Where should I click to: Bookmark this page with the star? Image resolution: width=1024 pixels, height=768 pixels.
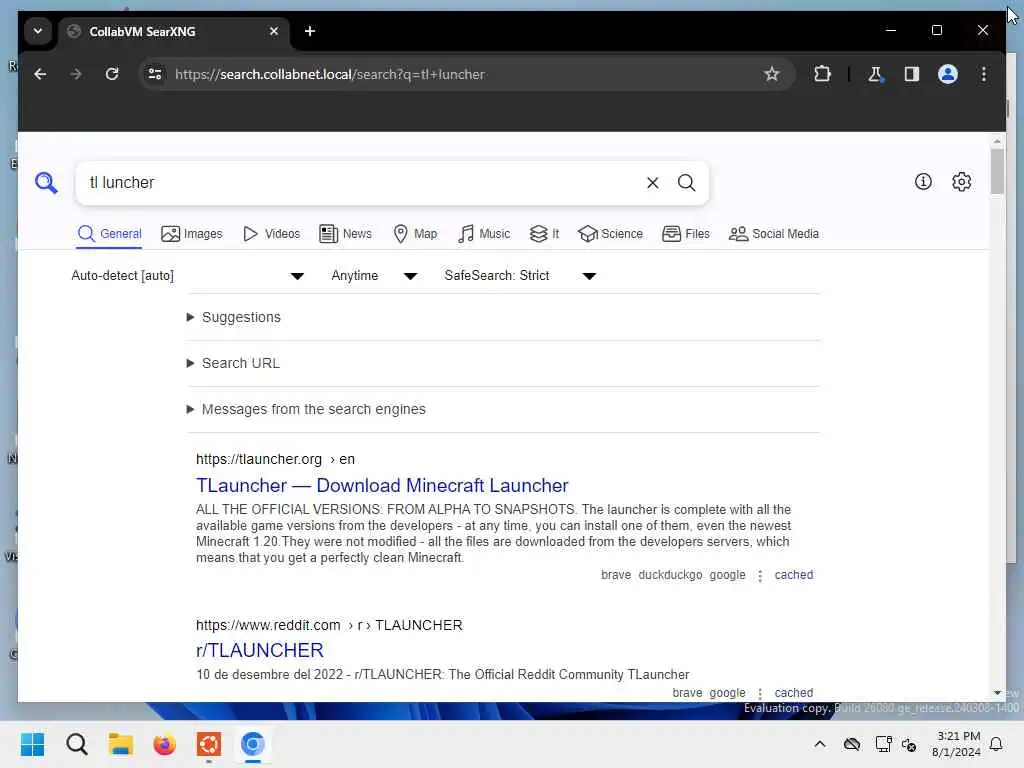click(x=771, y=74)
